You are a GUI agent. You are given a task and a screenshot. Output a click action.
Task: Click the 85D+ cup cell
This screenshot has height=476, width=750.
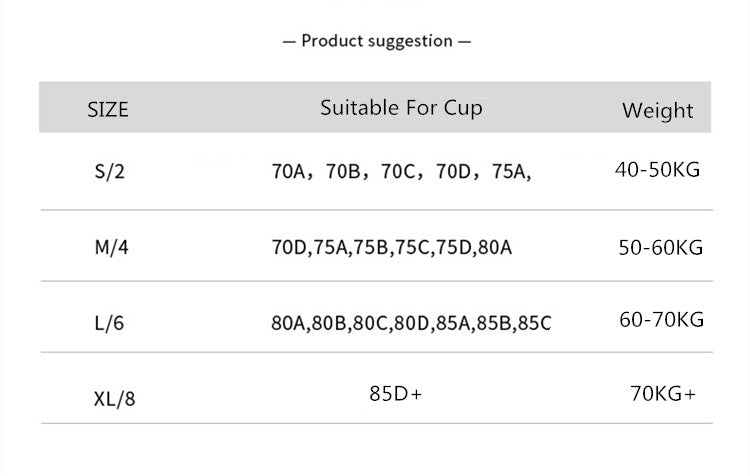click(396, 394)
